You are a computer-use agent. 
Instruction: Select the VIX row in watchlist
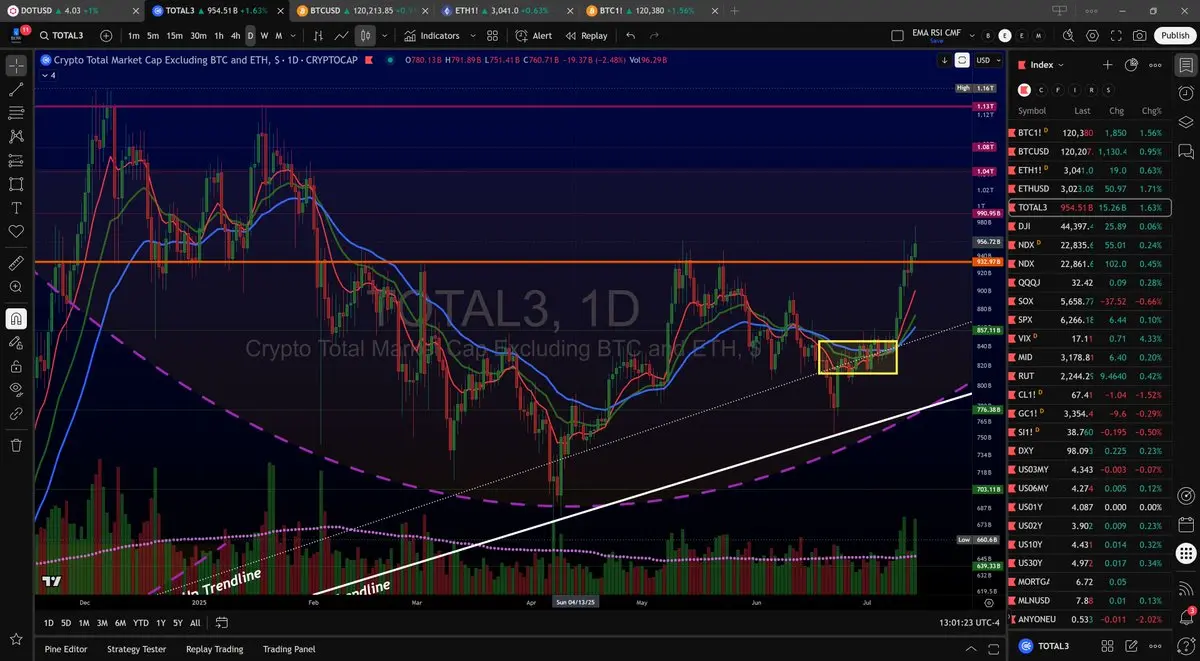pyautogui.click(x=1090, y=338)
